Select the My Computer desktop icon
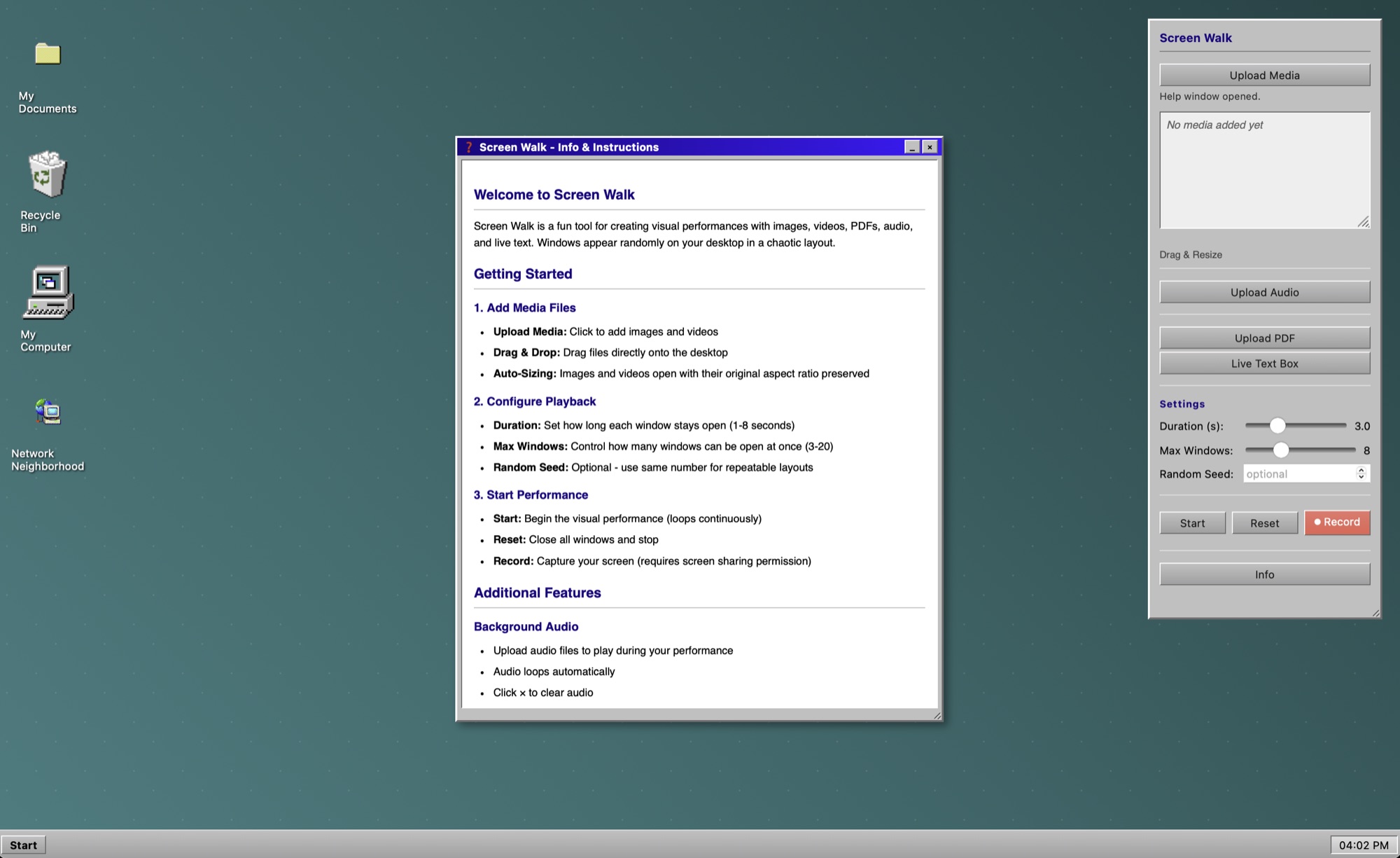 click(x=48, y=293)
